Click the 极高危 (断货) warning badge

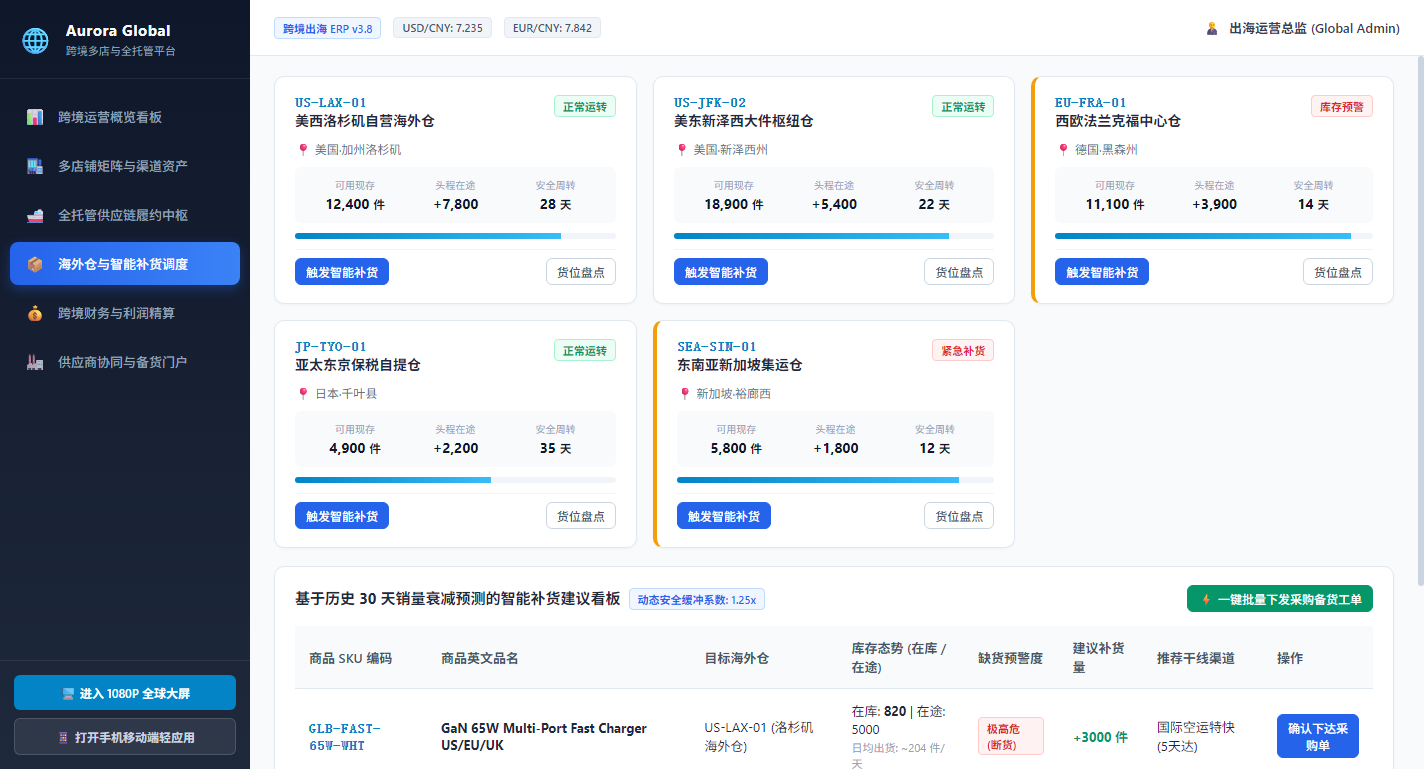click(1010, 736)
